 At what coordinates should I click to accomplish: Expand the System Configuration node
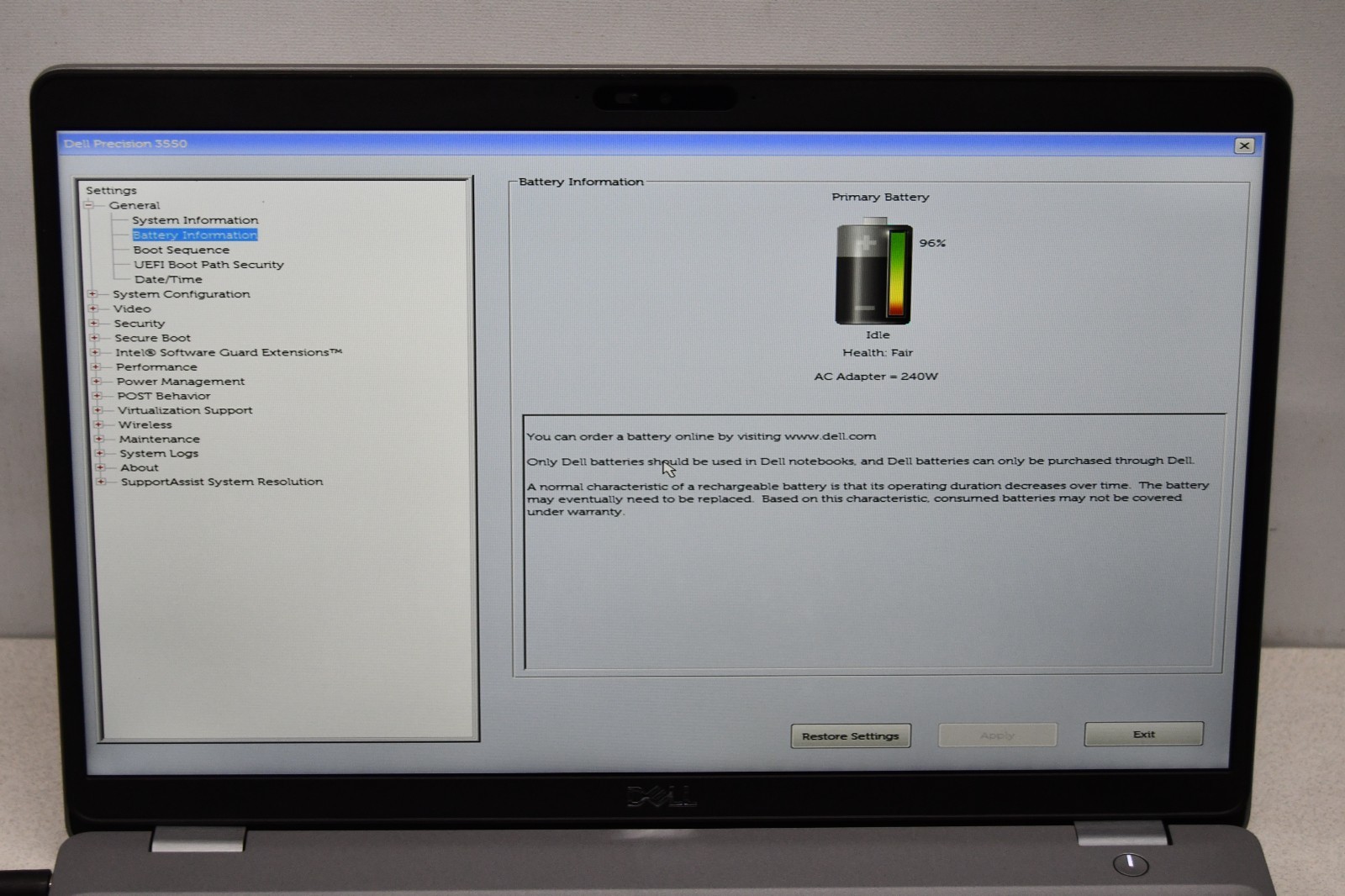click(92, 294)
